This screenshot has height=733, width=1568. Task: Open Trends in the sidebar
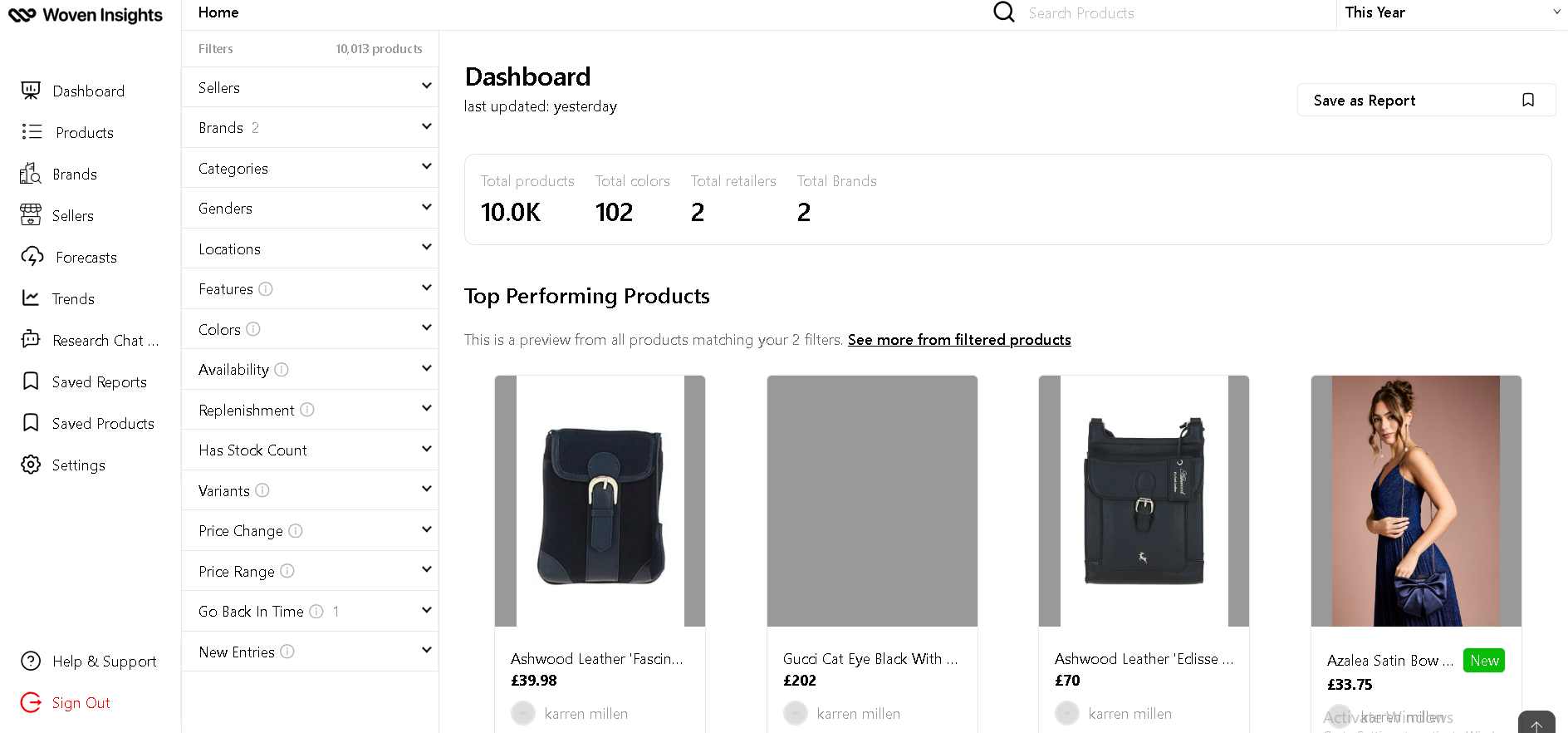(x=73, y=298)
